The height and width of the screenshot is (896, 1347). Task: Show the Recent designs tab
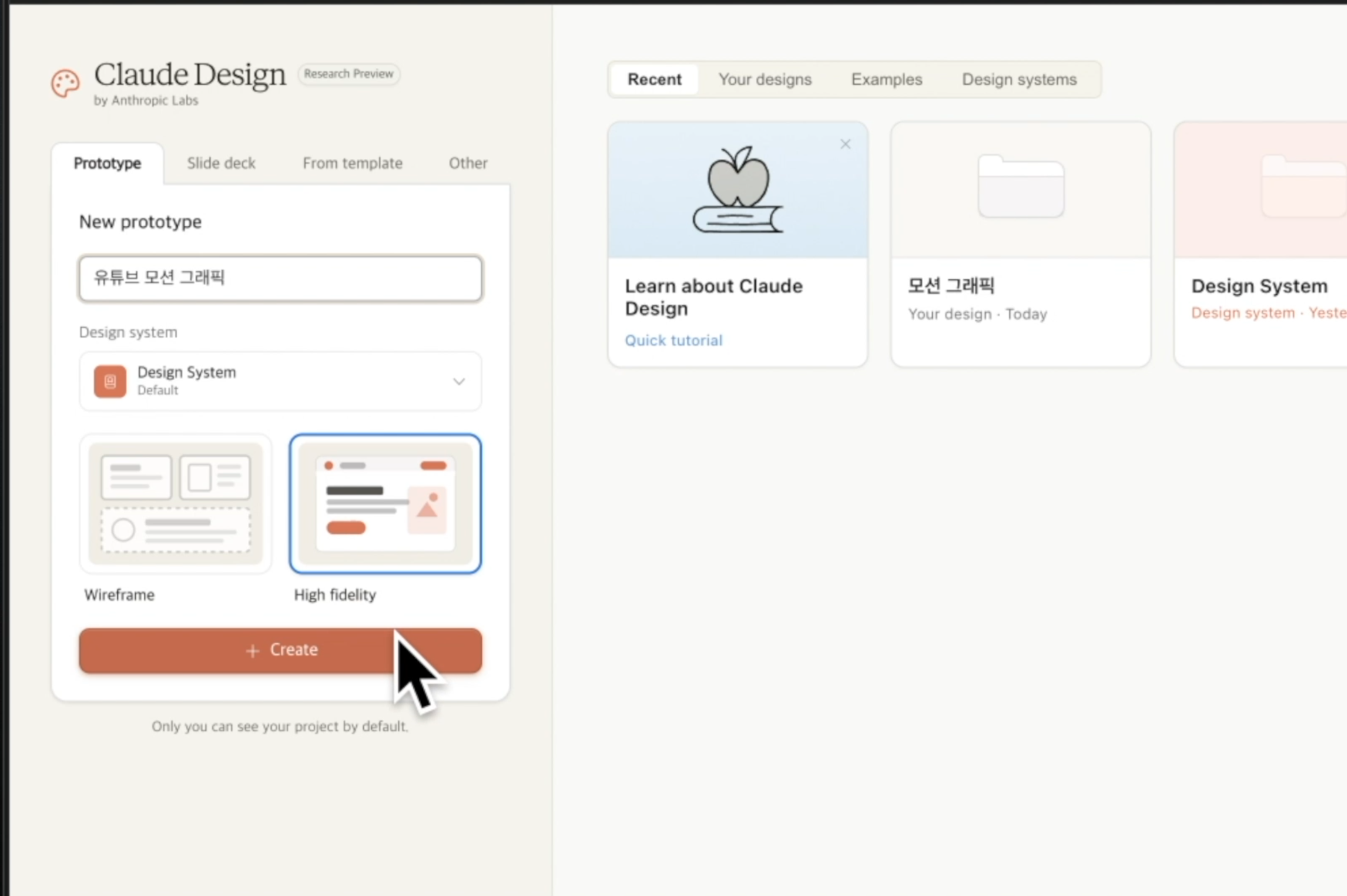(x=654, y=80)
